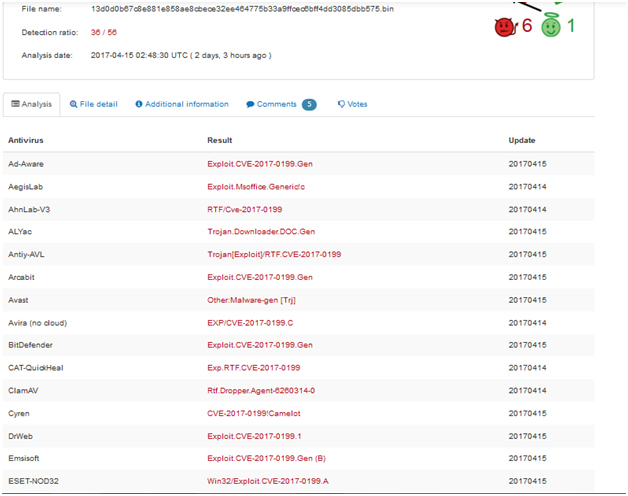
Task: Click the magnifier icon beside File detail
Action: pyautogui.click(x=73, y=104)
